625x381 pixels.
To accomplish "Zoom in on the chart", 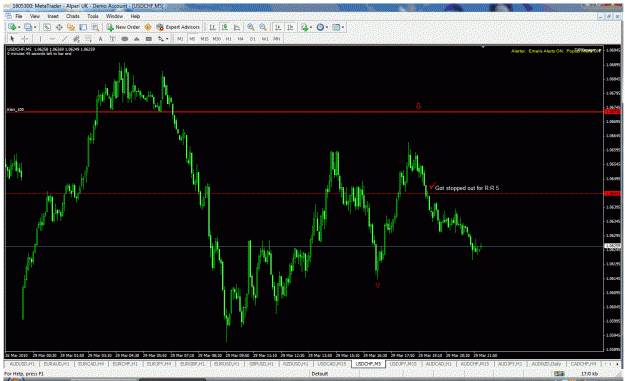I will (251, 27).
